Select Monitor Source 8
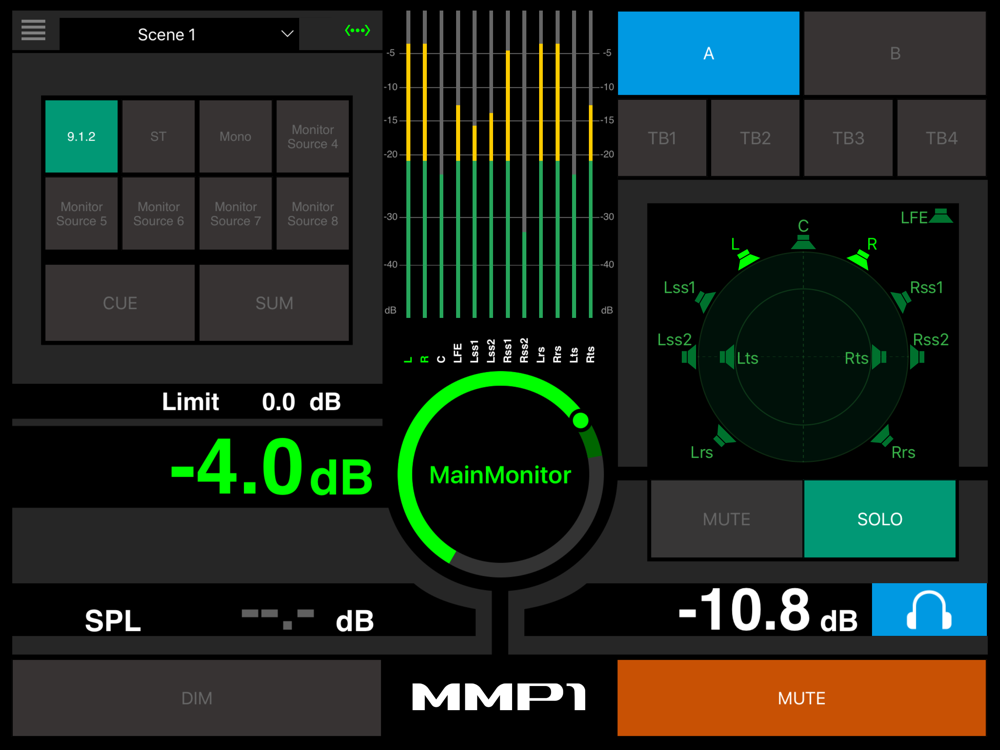 pos(312,214)
